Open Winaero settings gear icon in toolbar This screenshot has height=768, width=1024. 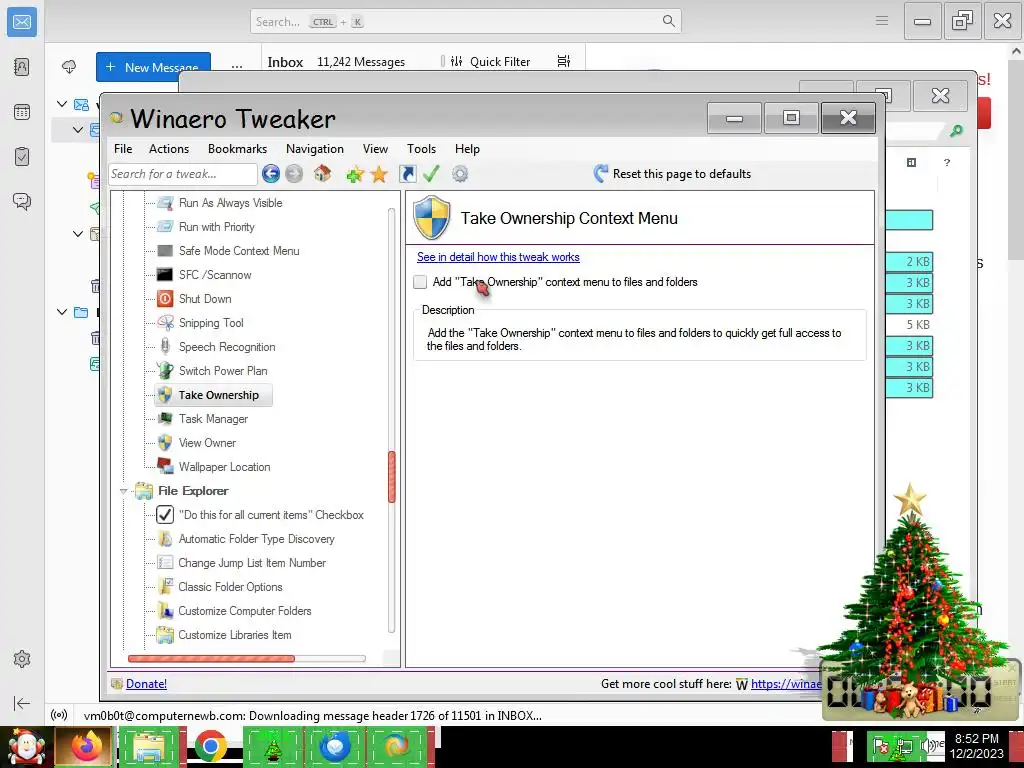click(460, 174)
